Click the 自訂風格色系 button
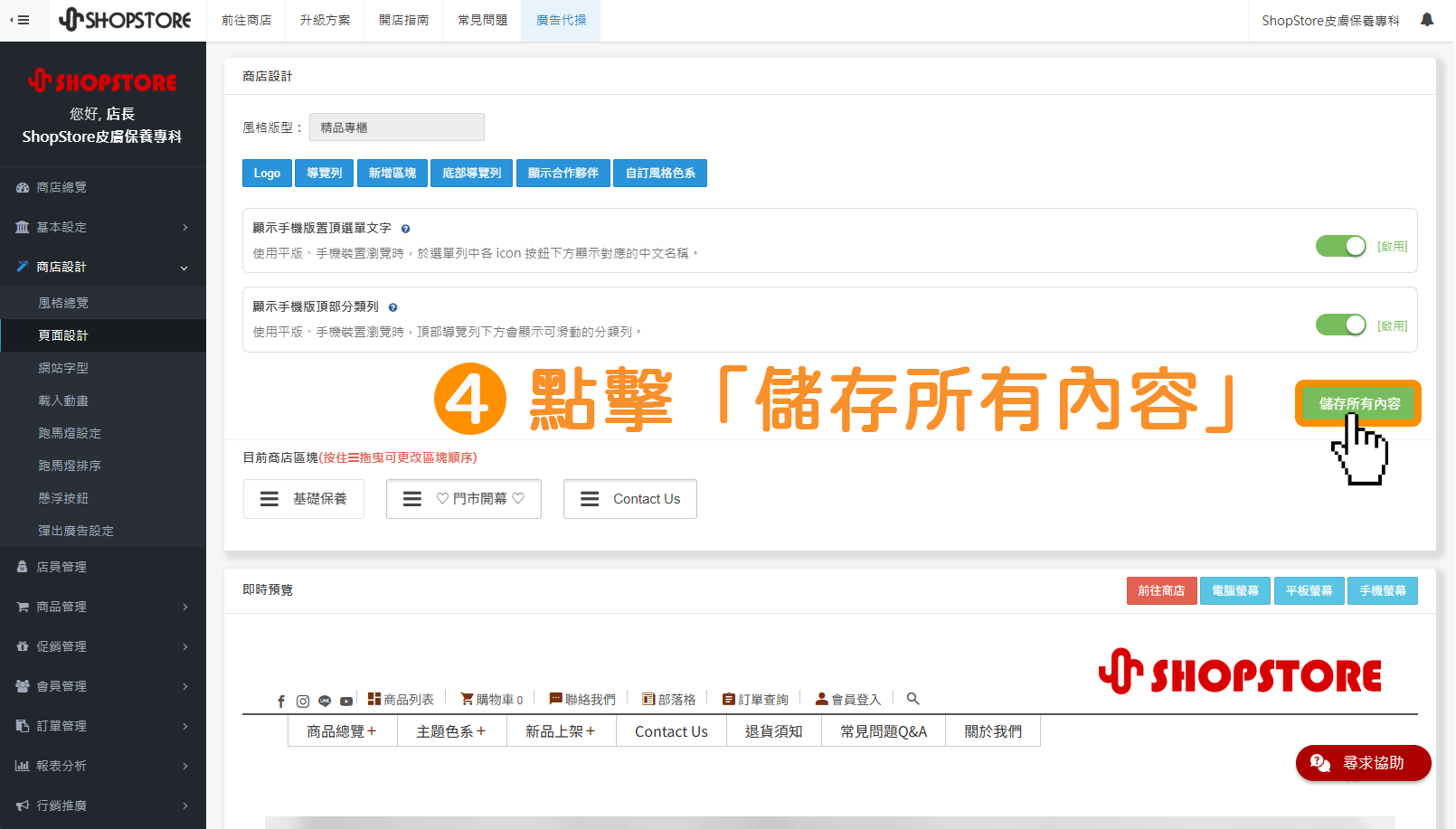1456x829 pixels. point(660,173)
